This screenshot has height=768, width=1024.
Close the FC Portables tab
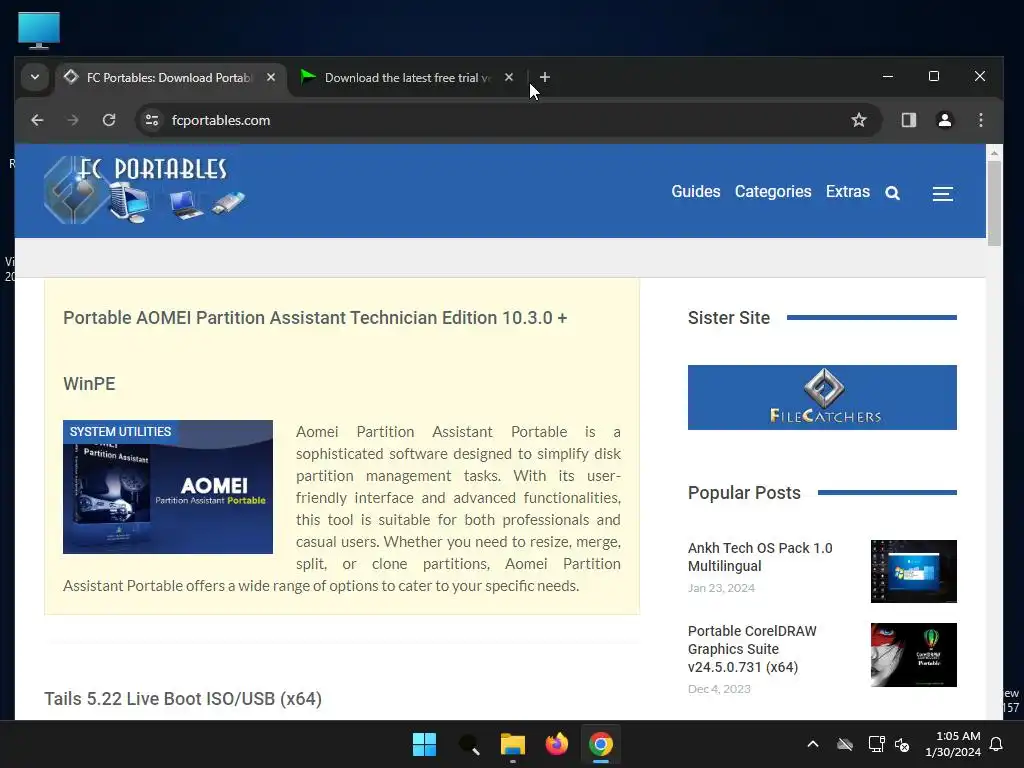pyautogui.click(x=270, y=78)
